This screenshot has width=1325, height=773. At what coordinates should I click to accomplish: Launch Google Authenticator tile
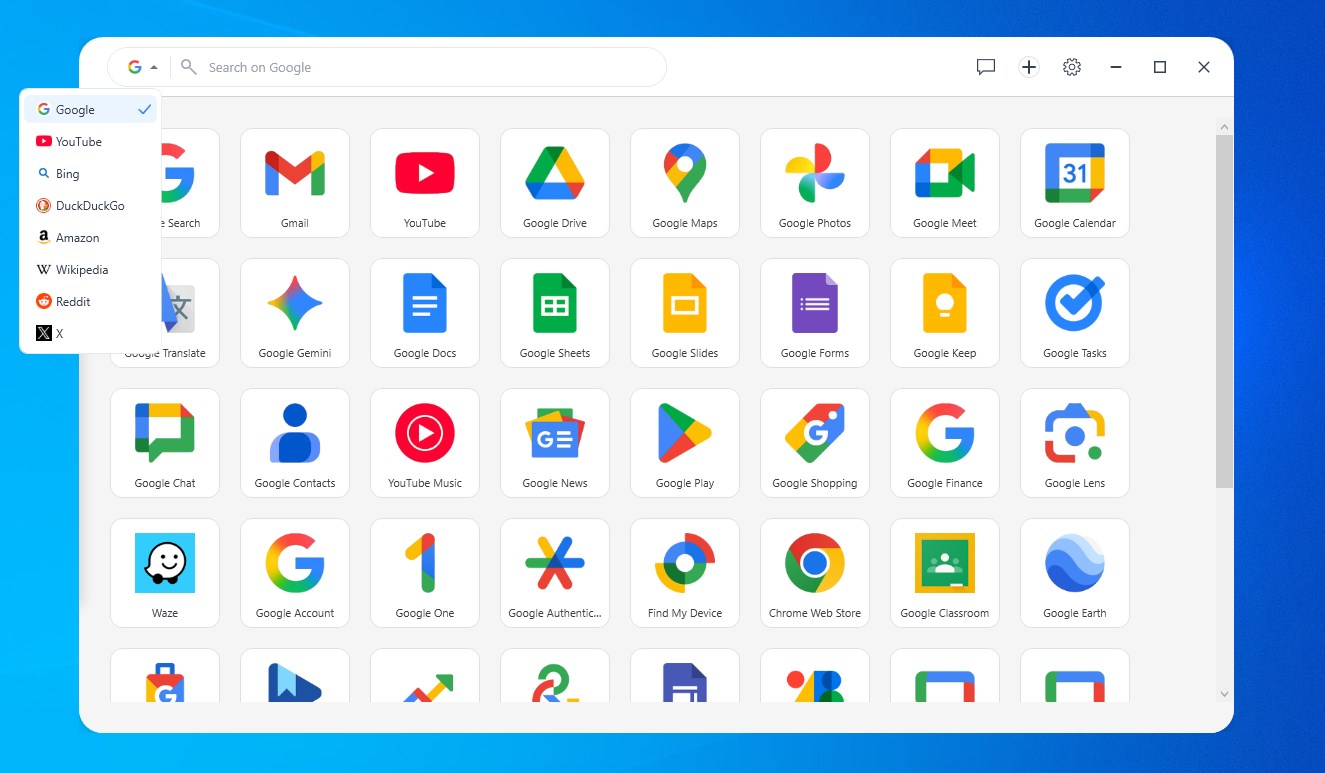555,573
